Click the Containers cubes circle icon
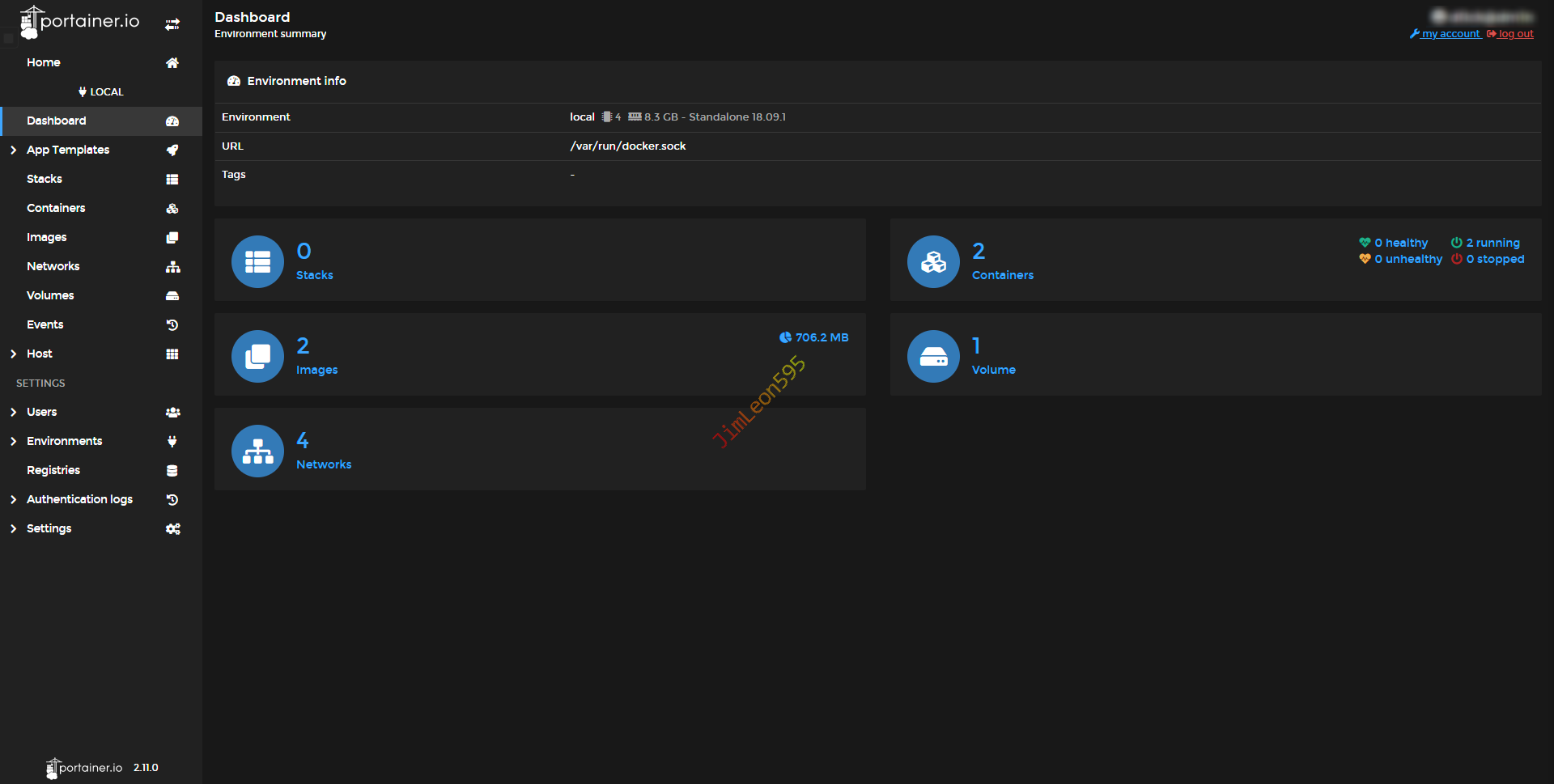Image resolution: width=1554 pixels, height=784 pixels. point(933,261)
